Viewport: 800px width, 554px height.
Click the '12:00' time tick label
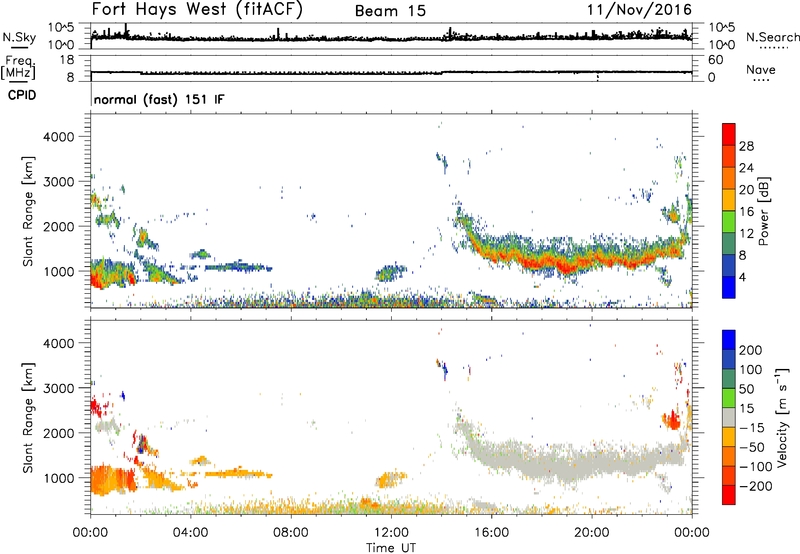tap(391, 533)
